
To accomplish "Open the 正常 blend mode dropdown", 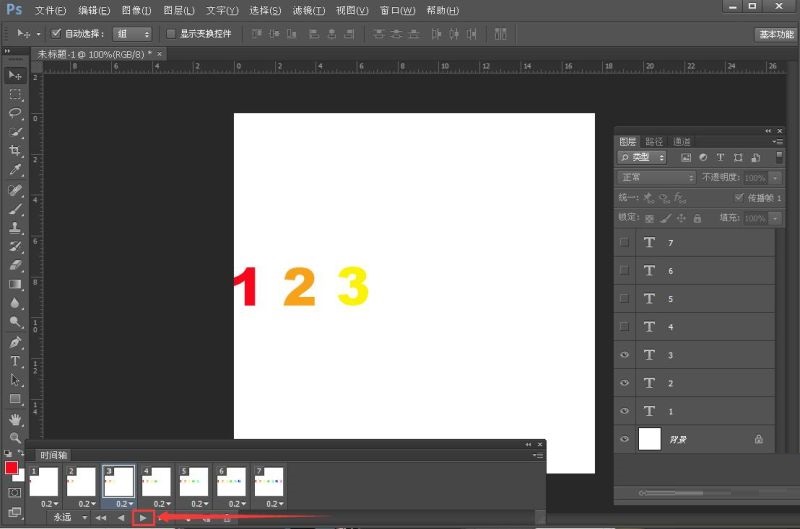I will pos(656,178).
